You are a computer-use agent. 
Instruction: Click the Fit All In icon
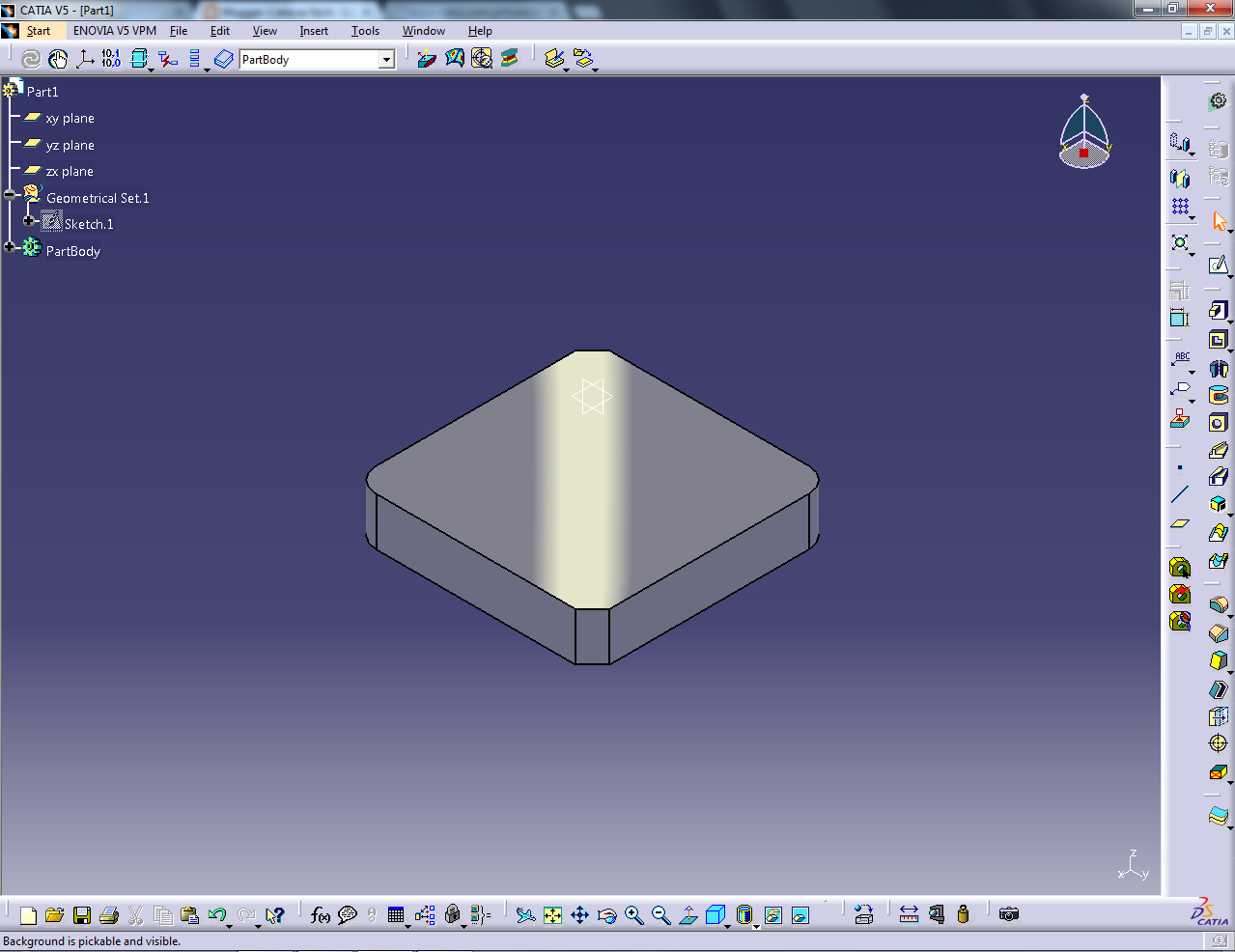553,914
